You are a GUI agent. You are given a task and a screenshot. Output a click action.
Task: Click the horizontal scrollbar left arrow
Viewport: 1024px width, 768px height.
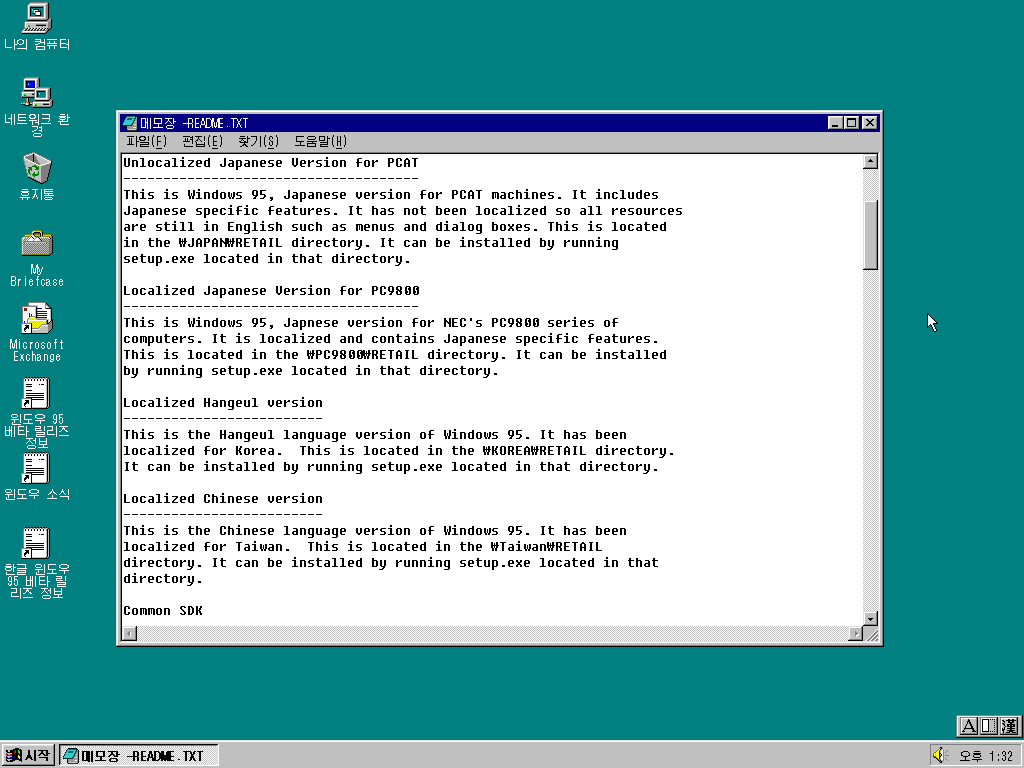[x=130, y=633]
